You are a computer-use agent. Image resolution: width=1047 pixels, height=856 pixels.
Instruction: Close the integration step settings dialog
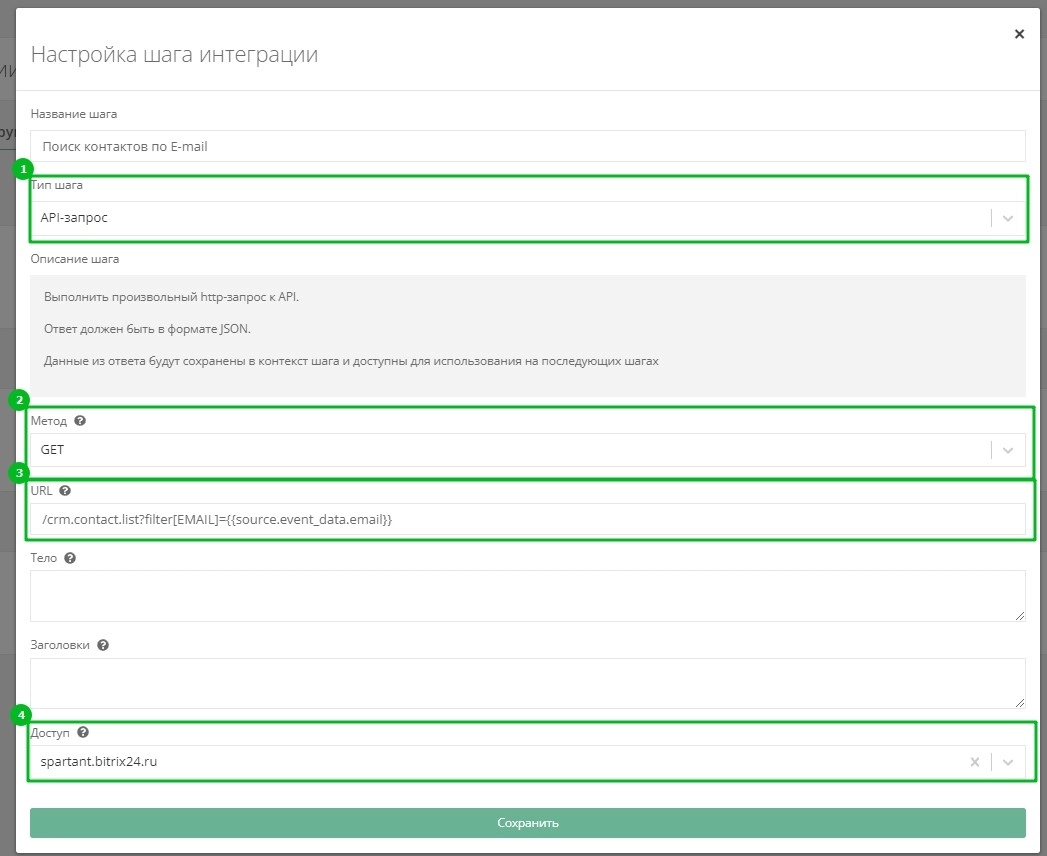[x=1019, y=34]
